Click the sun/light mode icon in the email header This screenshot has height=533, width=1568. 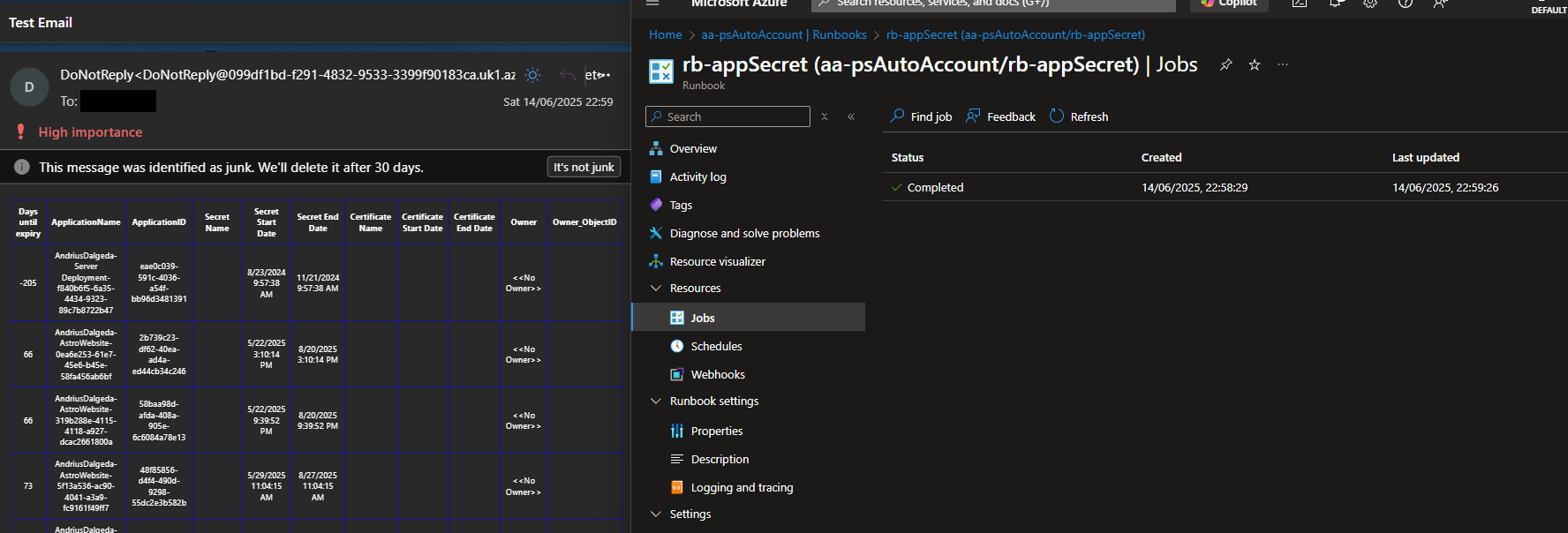[532, 75]
